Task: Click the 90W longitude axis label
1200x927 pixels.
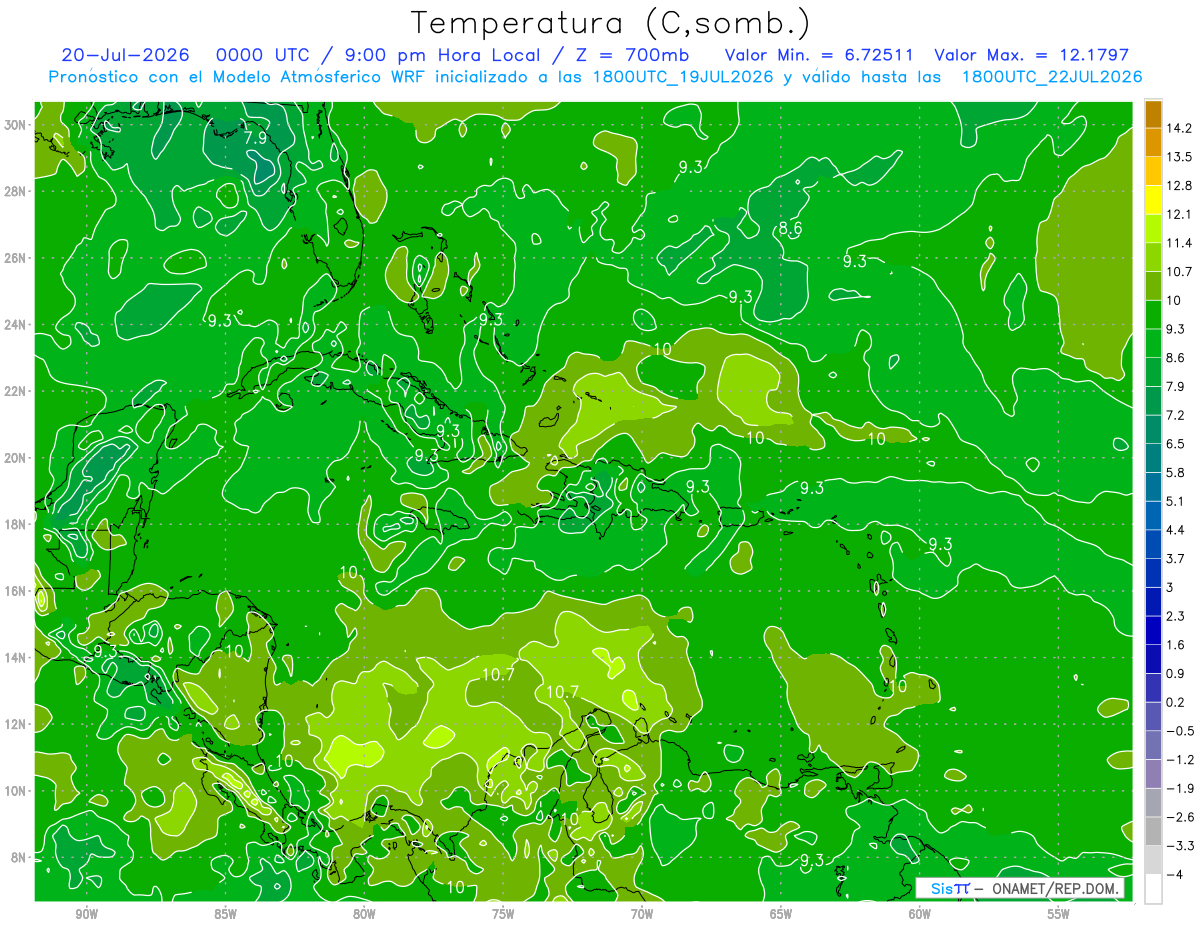Action: (x=86, y=914)
